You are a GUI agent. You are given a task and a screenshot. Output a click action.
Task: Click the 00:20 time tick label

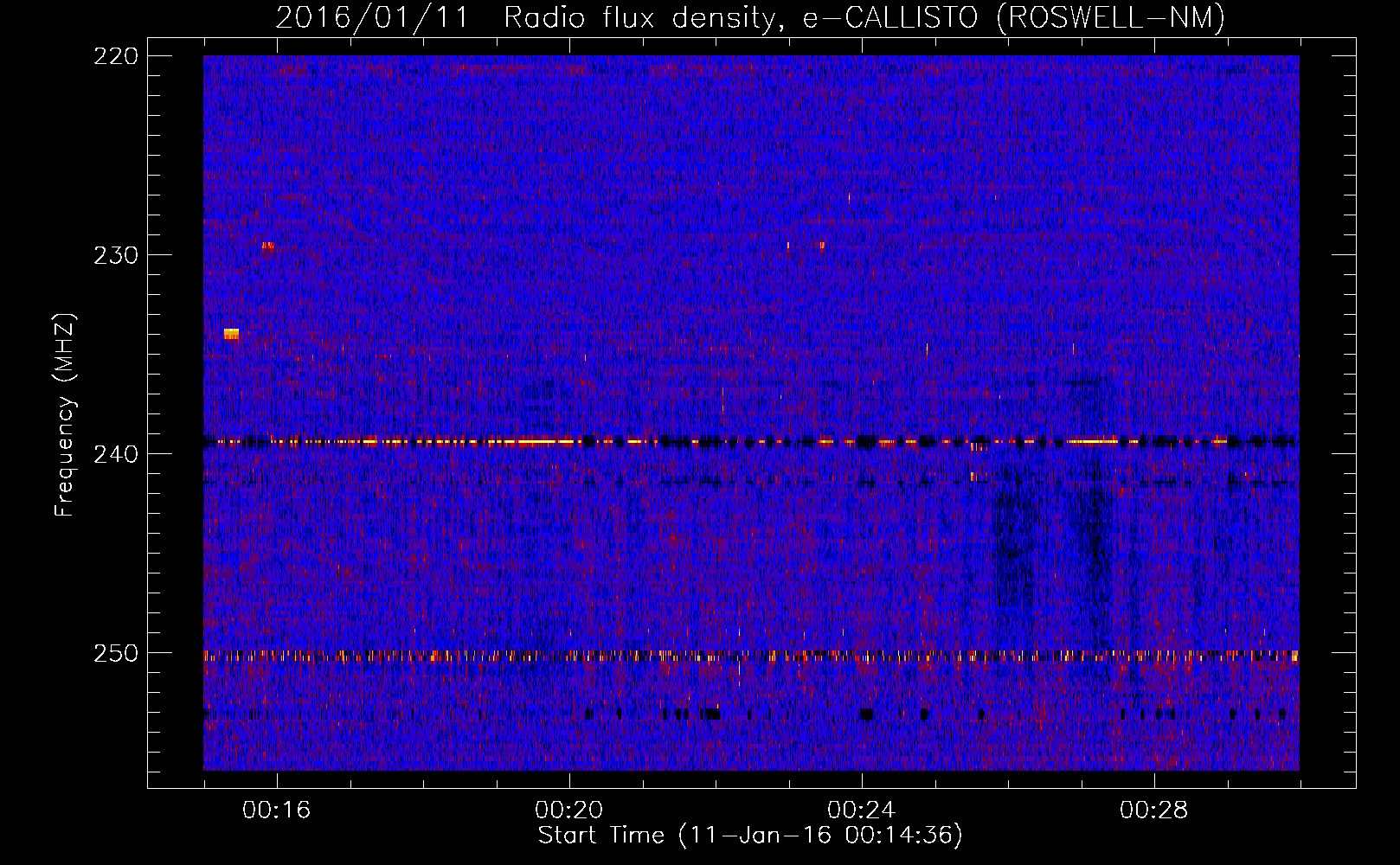(569, 811)
